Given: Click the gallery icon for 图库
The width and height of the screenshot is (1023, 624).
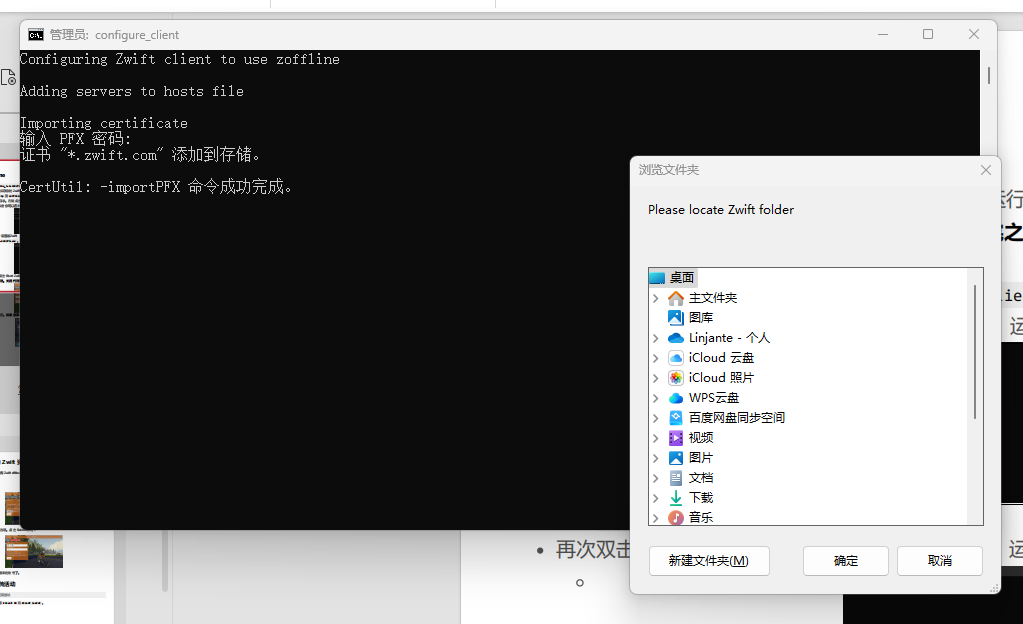Looking at the screenshot, I should tap(676, 318).
